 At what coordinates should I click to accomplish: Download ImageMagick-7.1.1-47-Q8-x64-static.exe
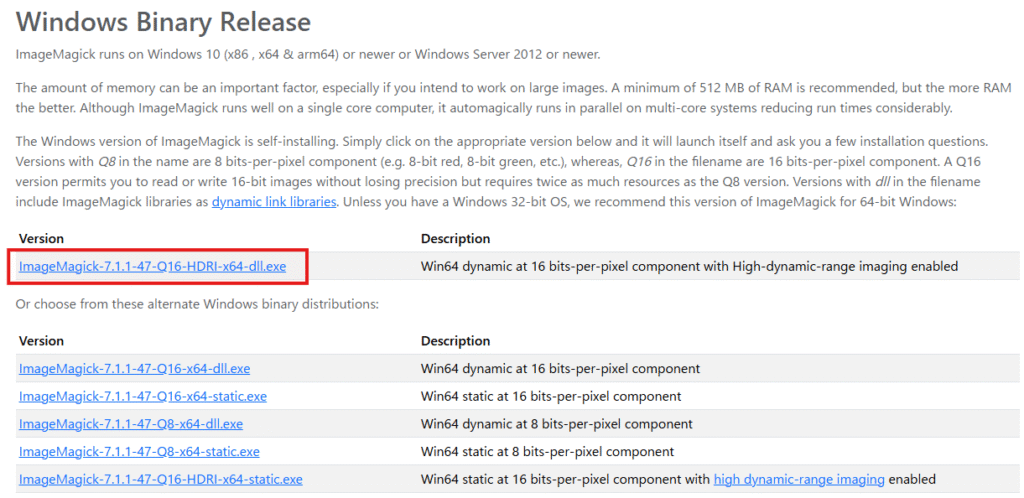(x=139, y=452)
